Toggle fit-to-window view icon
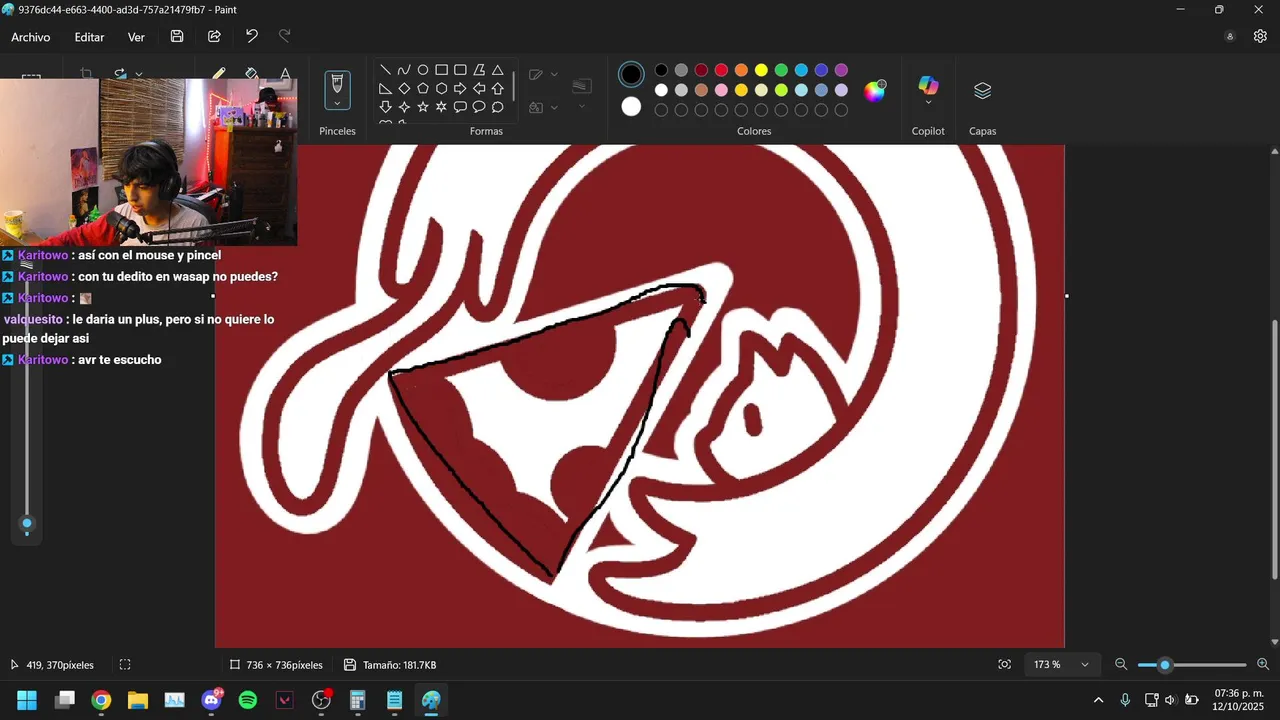This screenshot has height=720, width=1280. pyautogui.click(x=1004, y=665)
